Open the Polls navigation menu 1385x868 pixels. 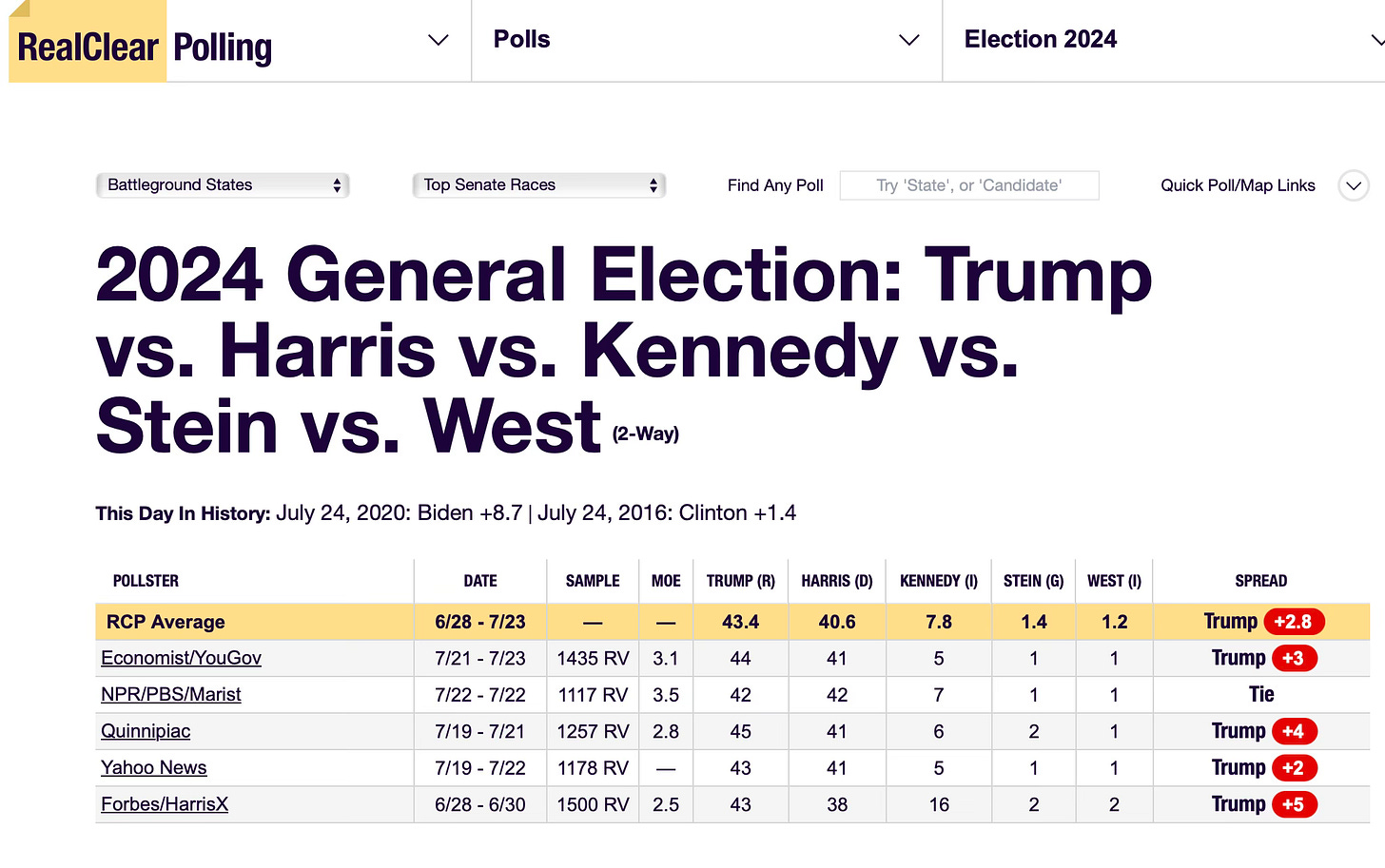522,39
